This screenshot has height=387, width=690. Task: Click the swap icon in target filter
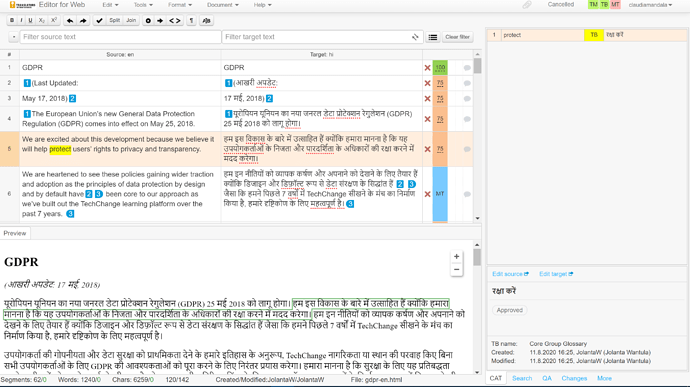[415, 37]
